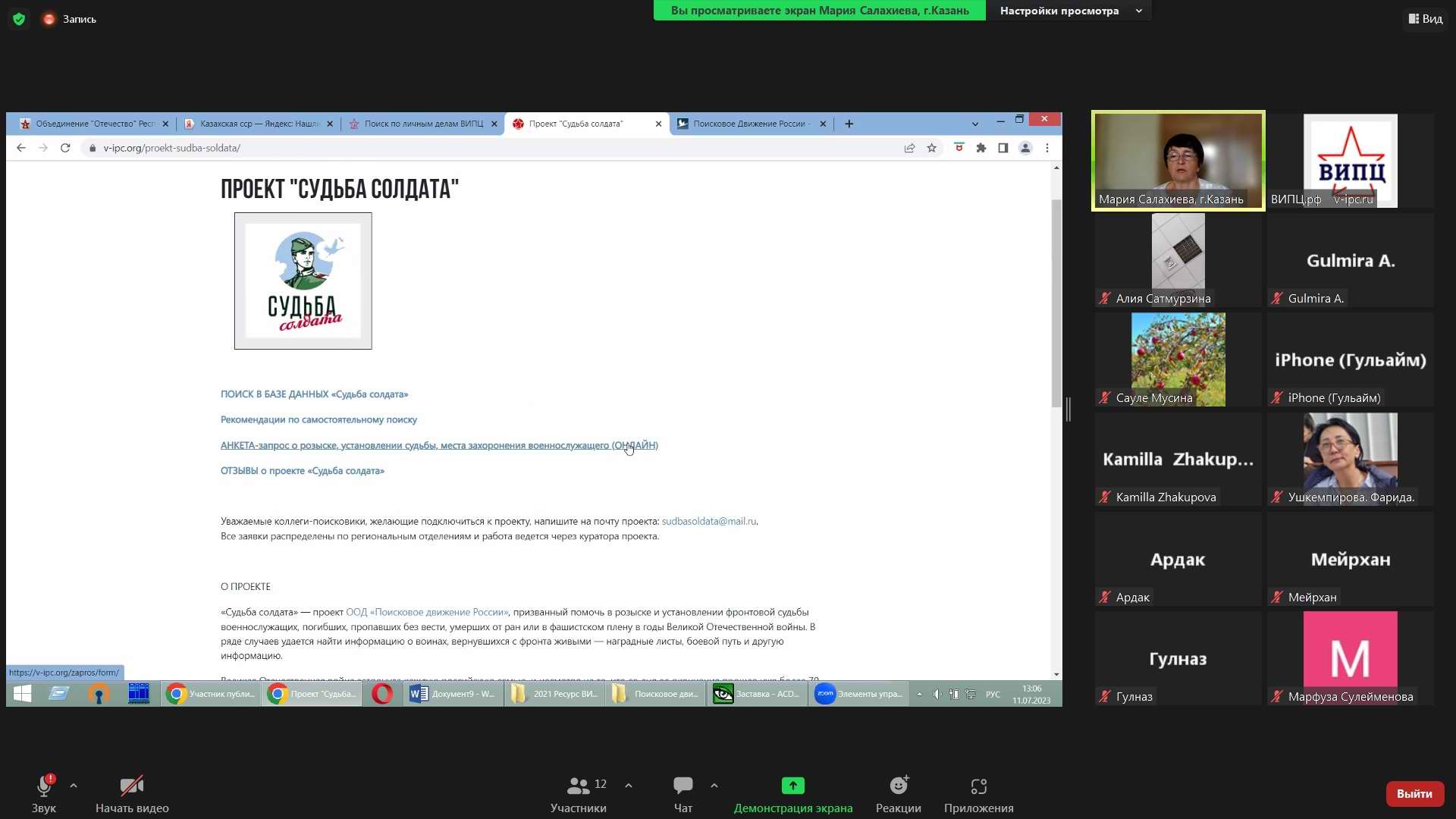Open the Opera icon in taskbar
The width and height of the screenshot is (1456, 819).
point(382,694)
